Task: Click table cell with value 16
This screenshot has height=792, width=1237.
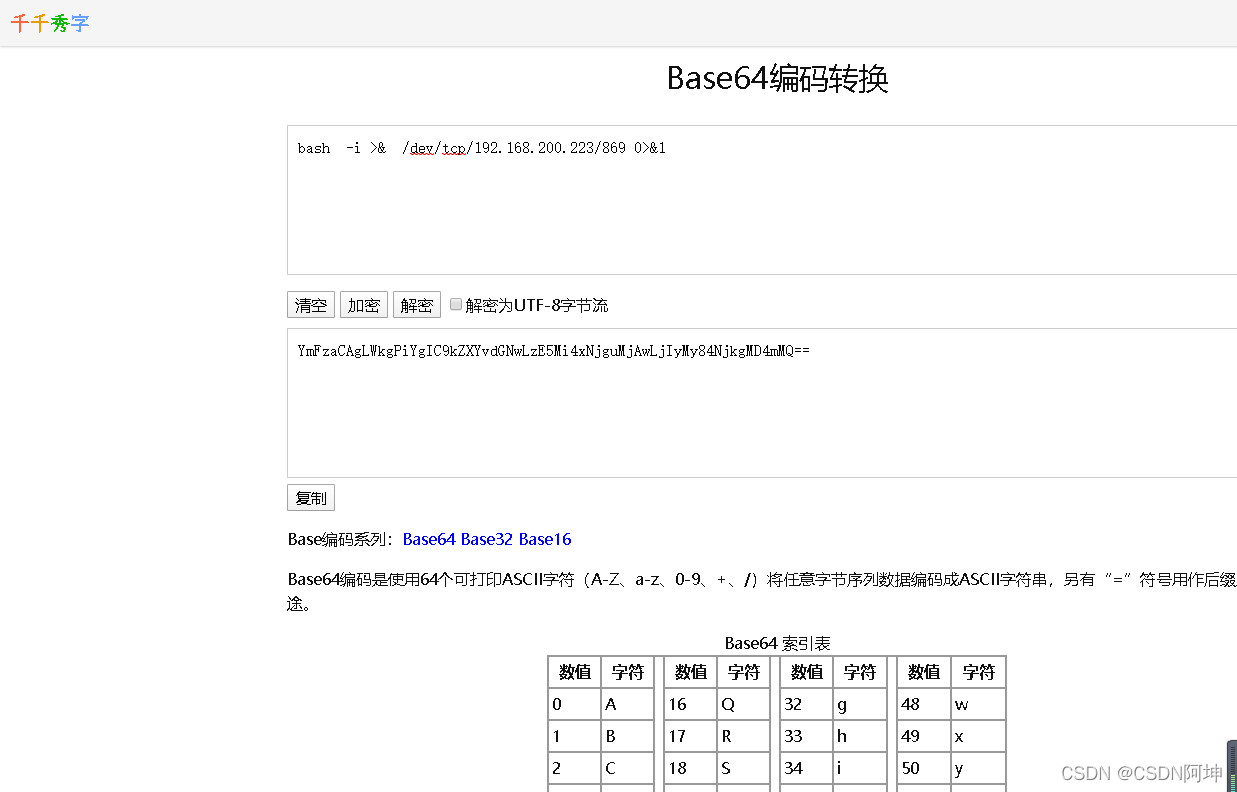Action: tap(690, 704)
